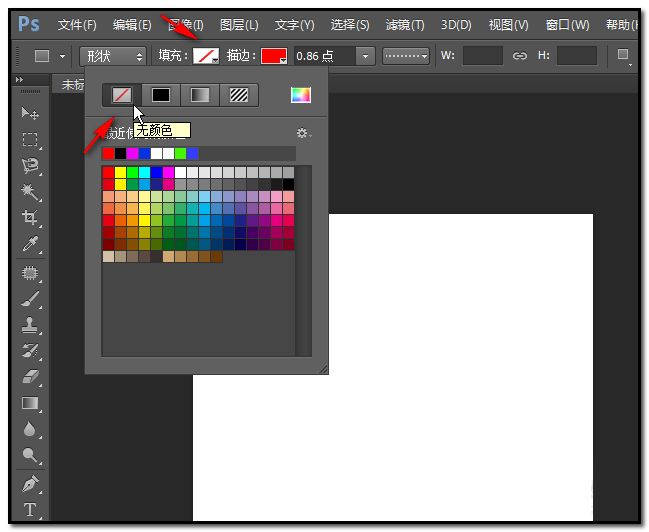649x532 pixels.
Task: Select the Eraser tool
Action: point(30,376)
